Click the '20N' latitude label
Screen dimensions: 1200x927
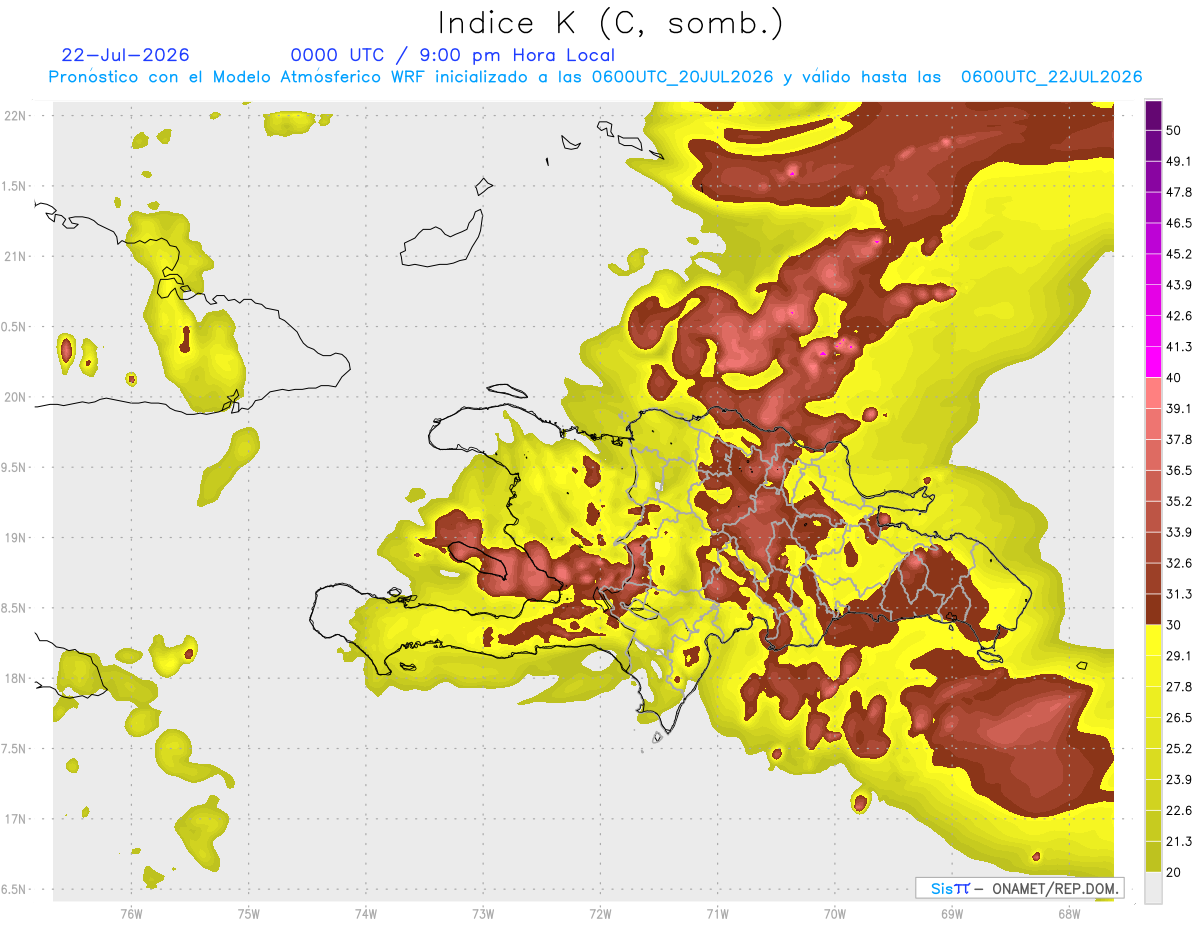click(x=15, y=397)
